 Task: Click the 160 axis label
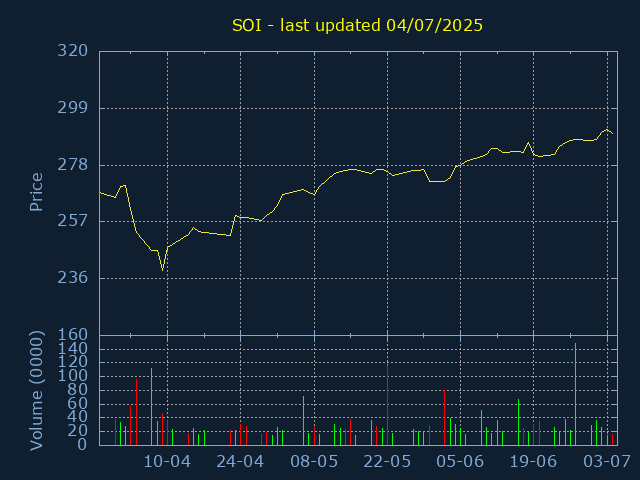click(73, 335)
